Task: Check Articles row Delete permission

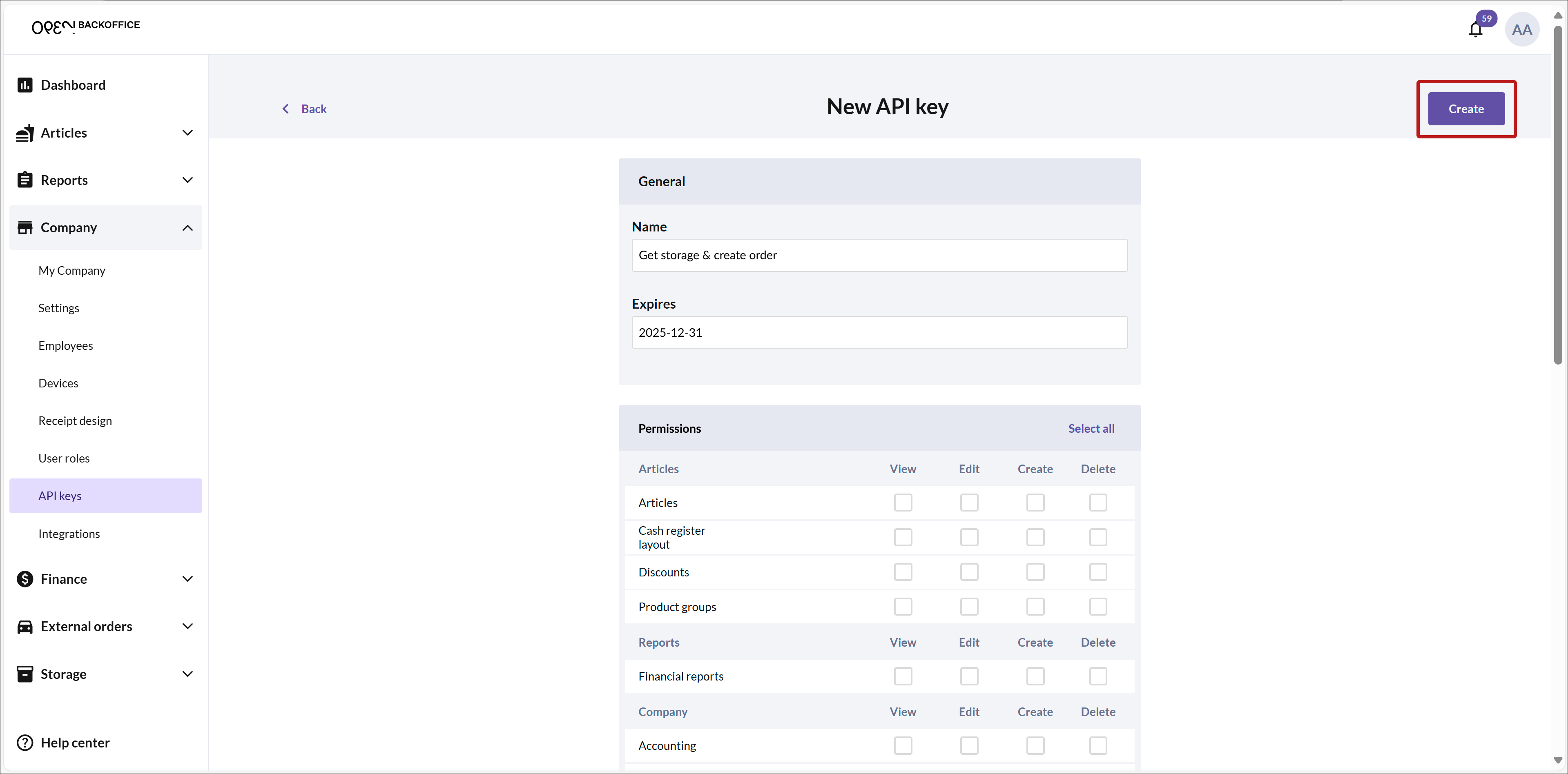Action: point(1098,503)
